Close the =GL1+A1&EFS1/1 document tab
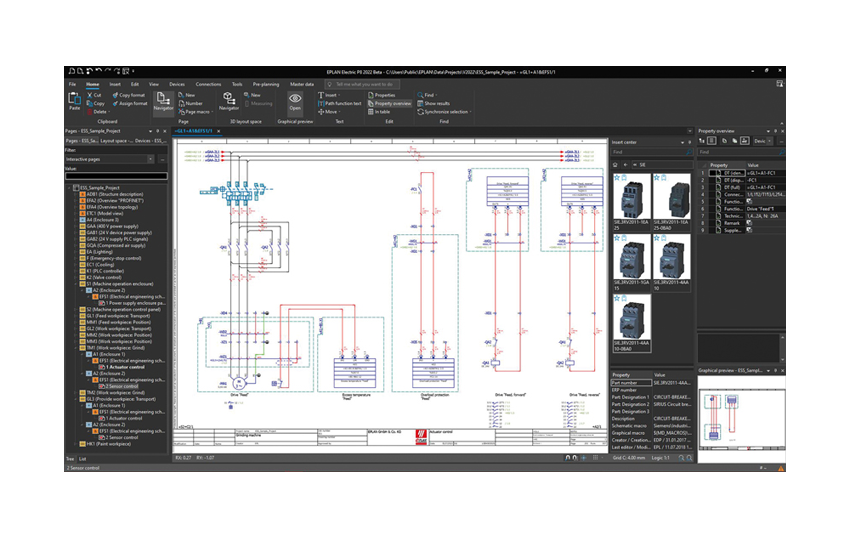This screenshot has height=537, width=850. point(218,131)
